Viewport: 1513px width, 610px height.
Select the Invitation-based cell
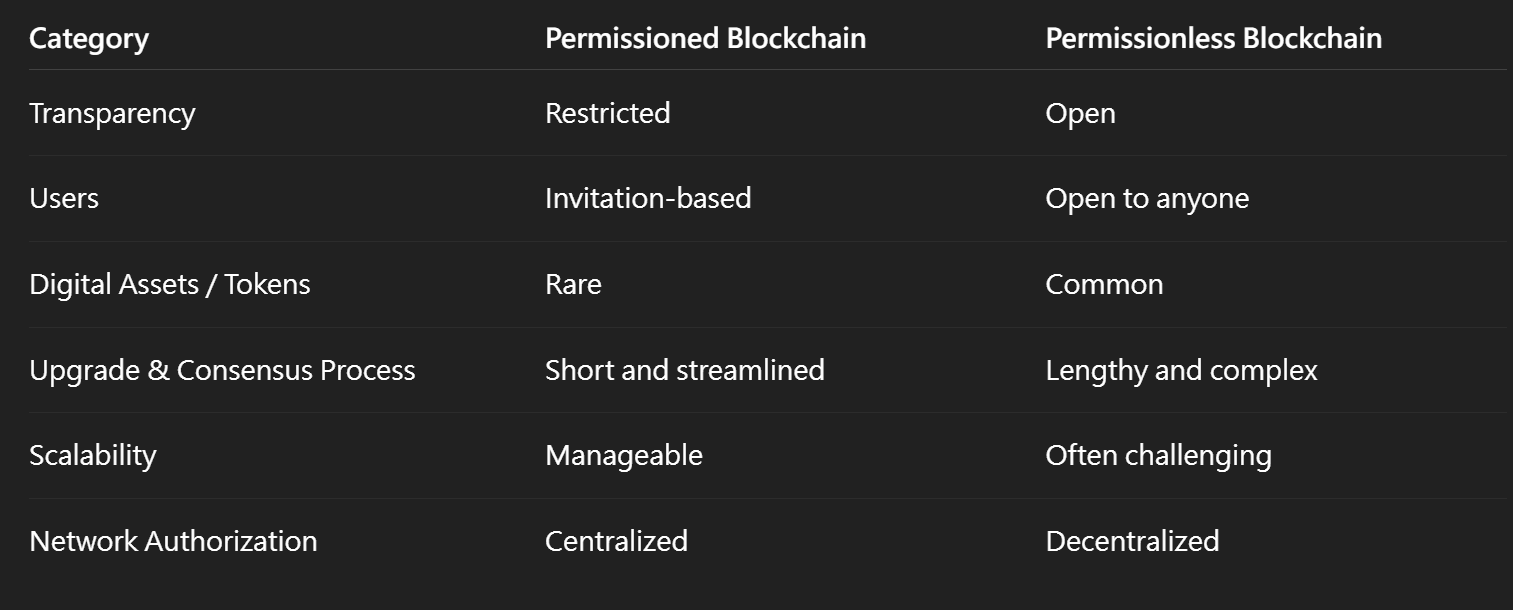pyautogui.click(x=648, y=199)
